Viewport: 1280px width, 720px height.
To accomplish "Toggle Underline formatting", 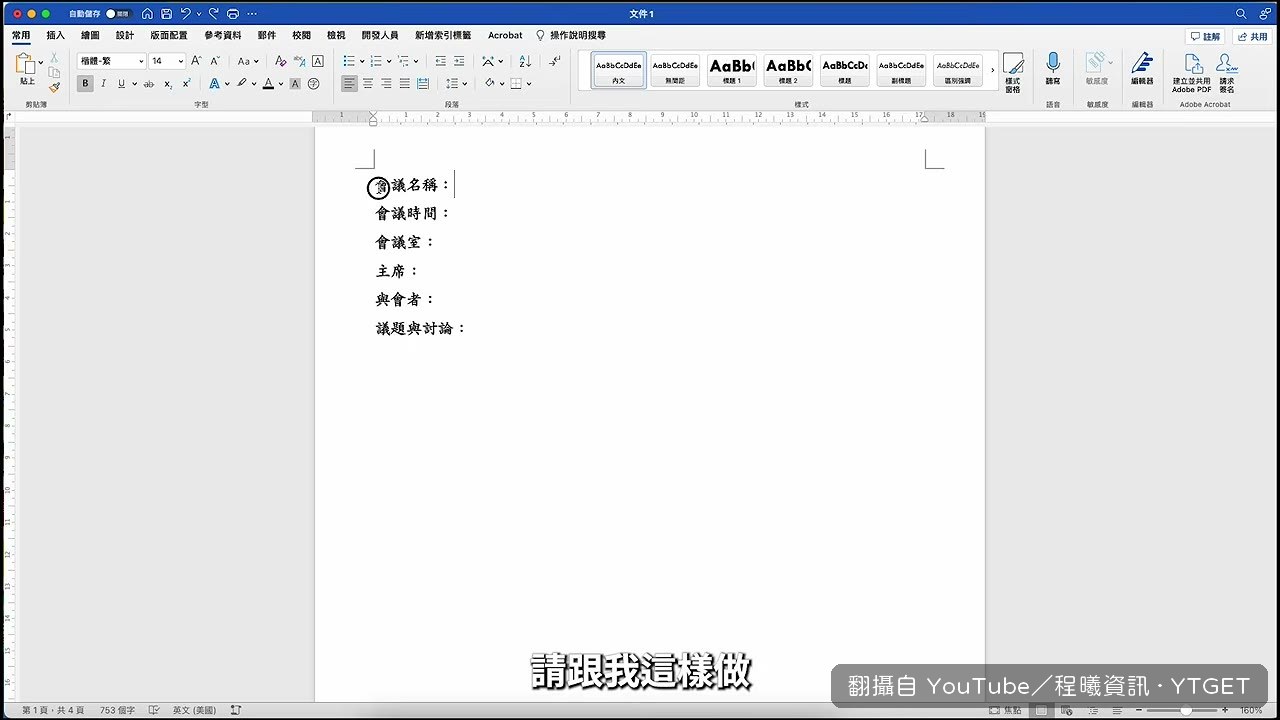I will (x=121, y=84).
